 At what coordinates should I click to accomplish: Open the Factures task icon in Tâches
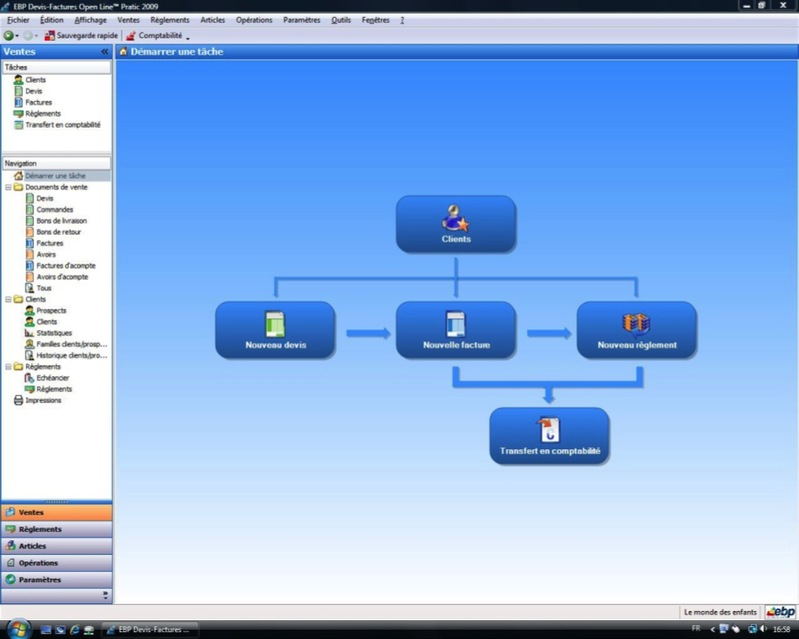tap(18, 102)
